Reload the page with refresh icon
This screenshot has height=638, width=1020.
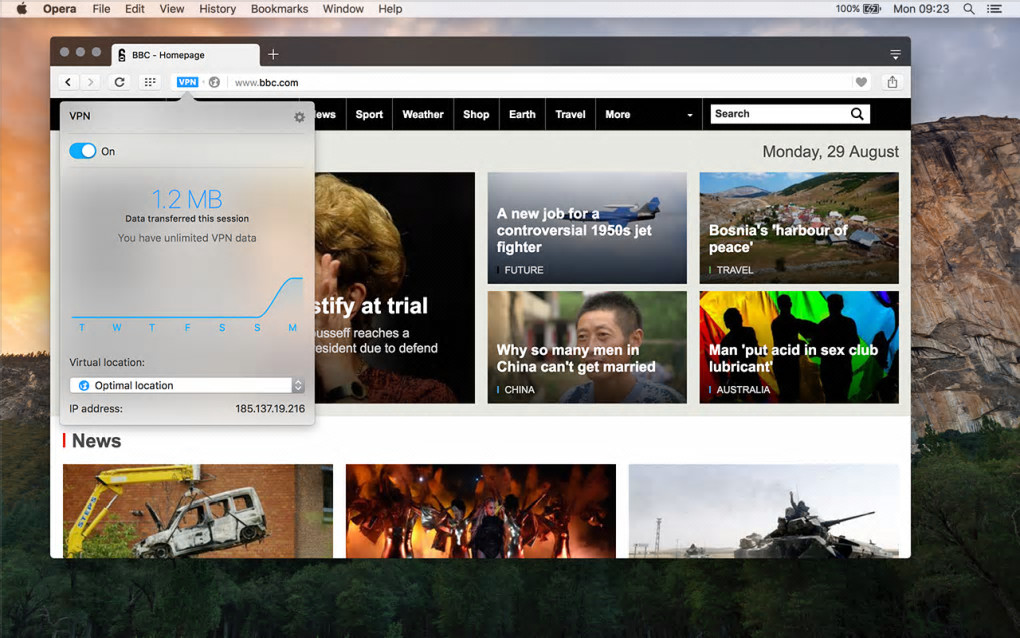[x=120, y=82]
